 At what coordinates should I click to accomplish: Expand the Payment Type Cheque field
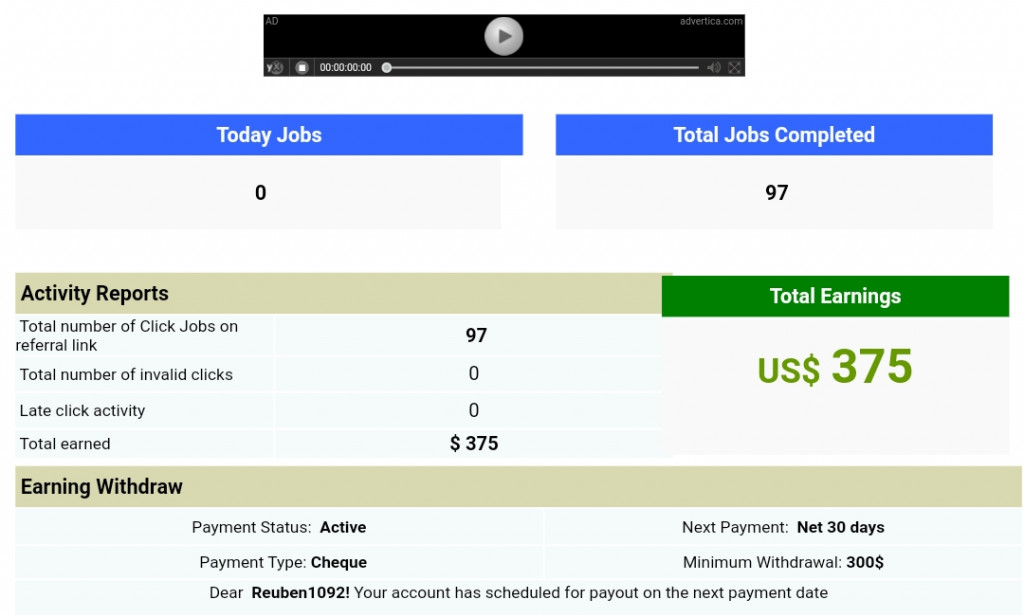[x=339, y=562]
